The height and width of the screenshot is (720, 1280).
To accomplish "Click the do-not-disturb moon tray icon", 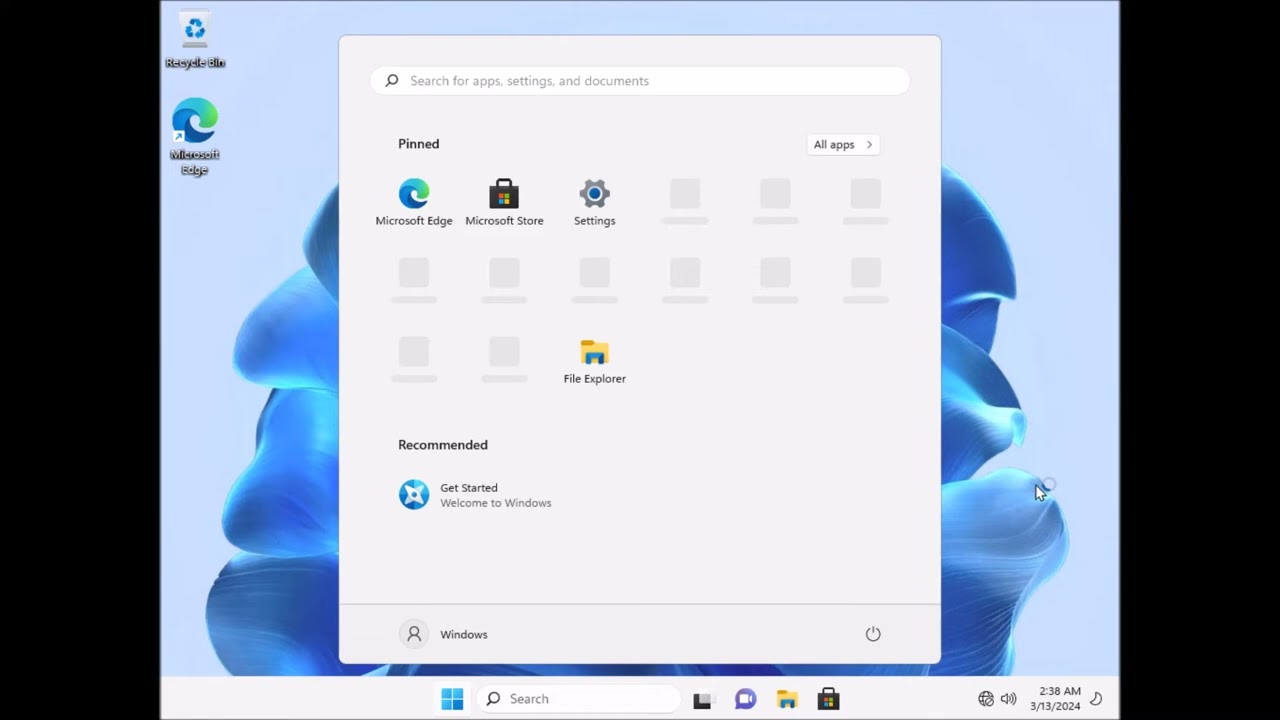I will (x=1096, y=699).
